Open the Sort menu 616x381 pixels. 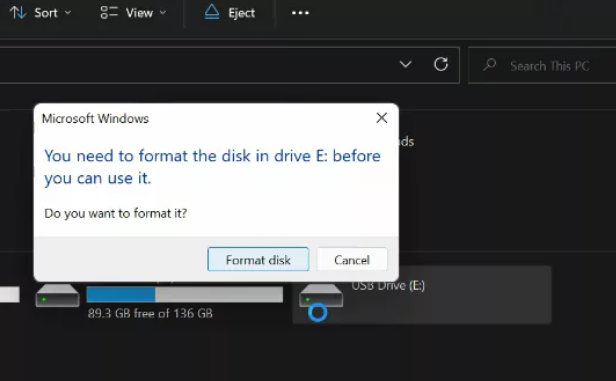click(x=40, y=13)
